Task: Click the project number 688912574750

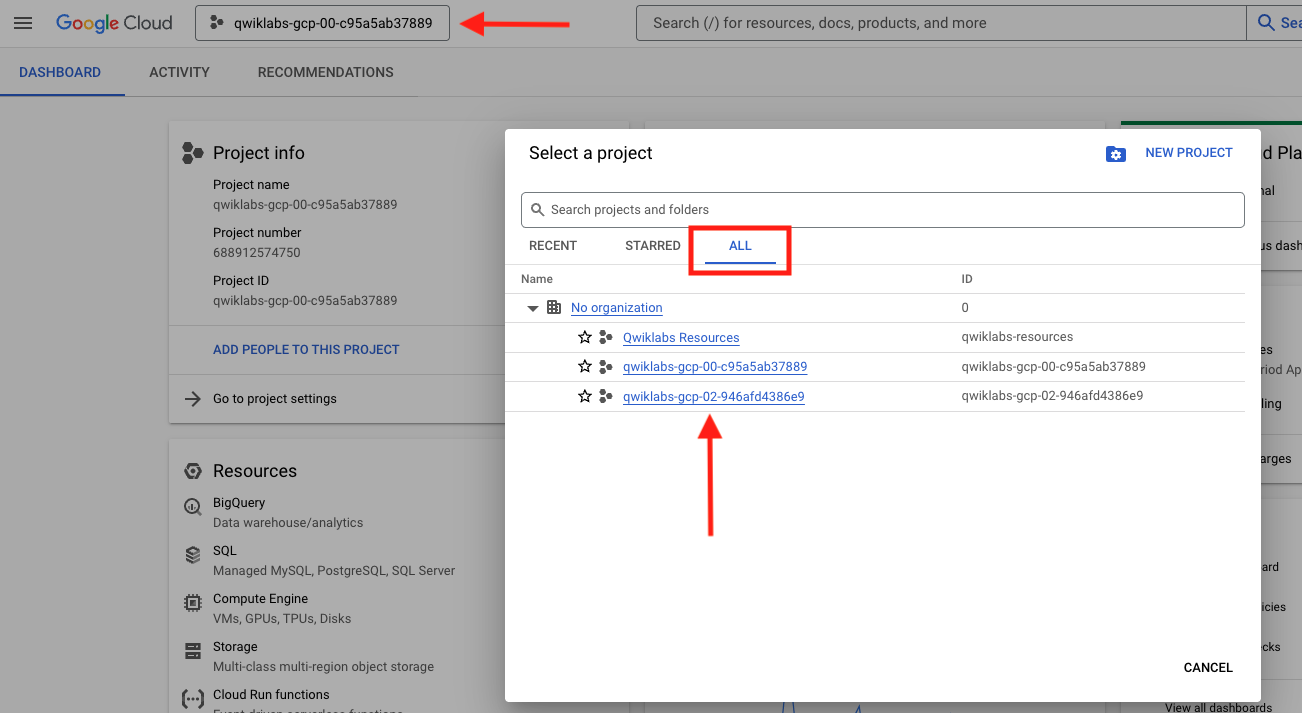Action: click(257, 253)
